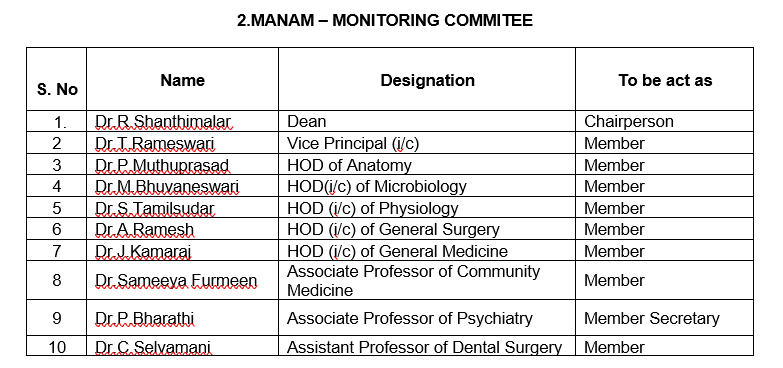Click 'HOD (i/c) of Physiology' text
This screenshot has height=368, width=783.
pos(373,208)
